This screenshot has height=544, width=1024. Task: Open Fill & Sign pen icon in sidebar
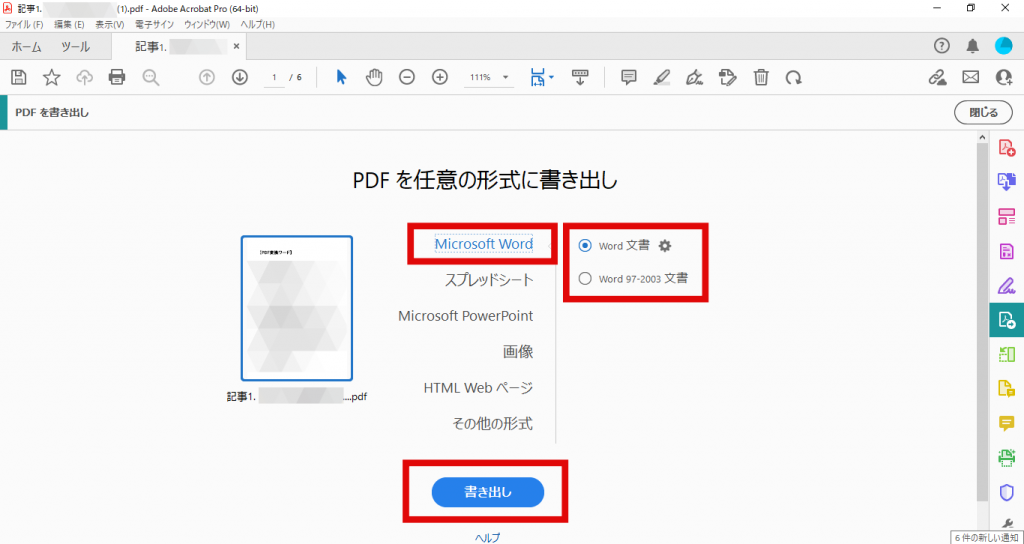click(1006, 285)
